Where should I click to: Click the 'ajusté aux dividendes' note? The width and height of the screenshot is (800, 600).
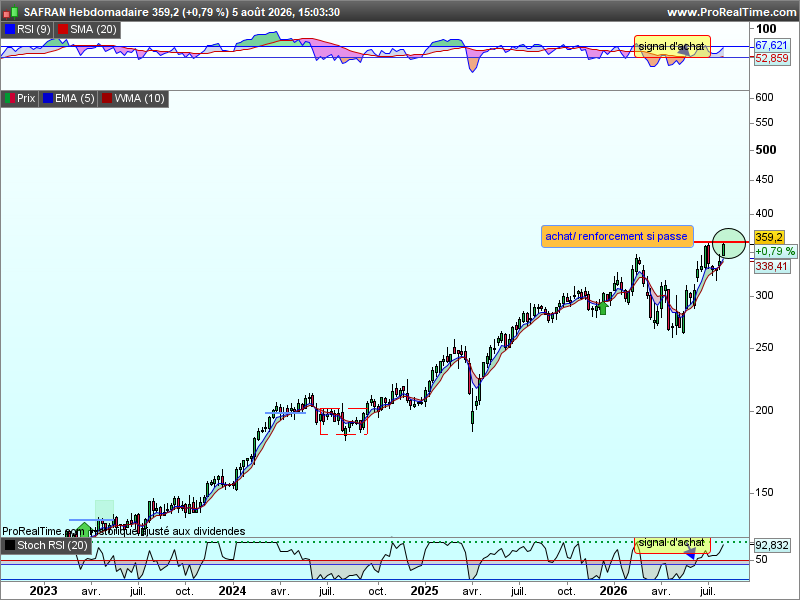[192, 531]
